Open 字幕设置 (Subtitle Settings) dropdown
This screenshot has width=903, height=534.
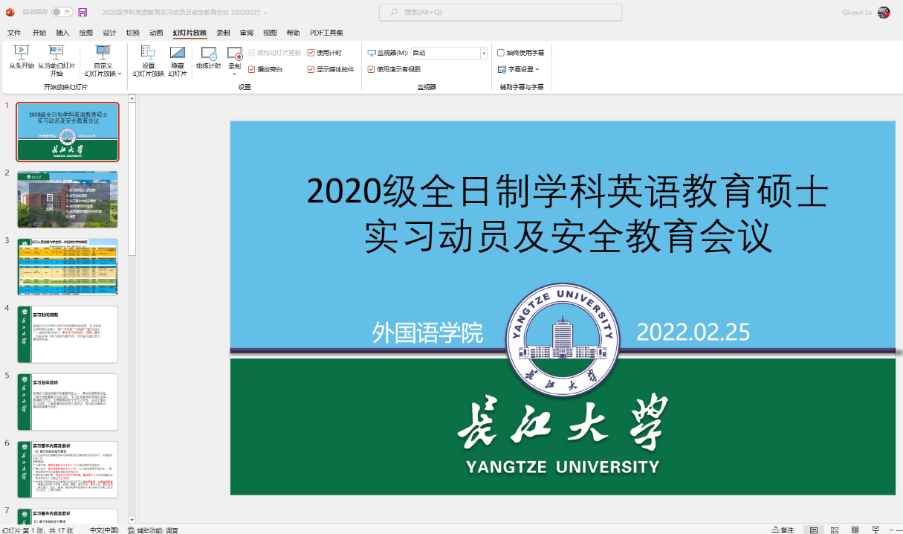tap(519, 69)
